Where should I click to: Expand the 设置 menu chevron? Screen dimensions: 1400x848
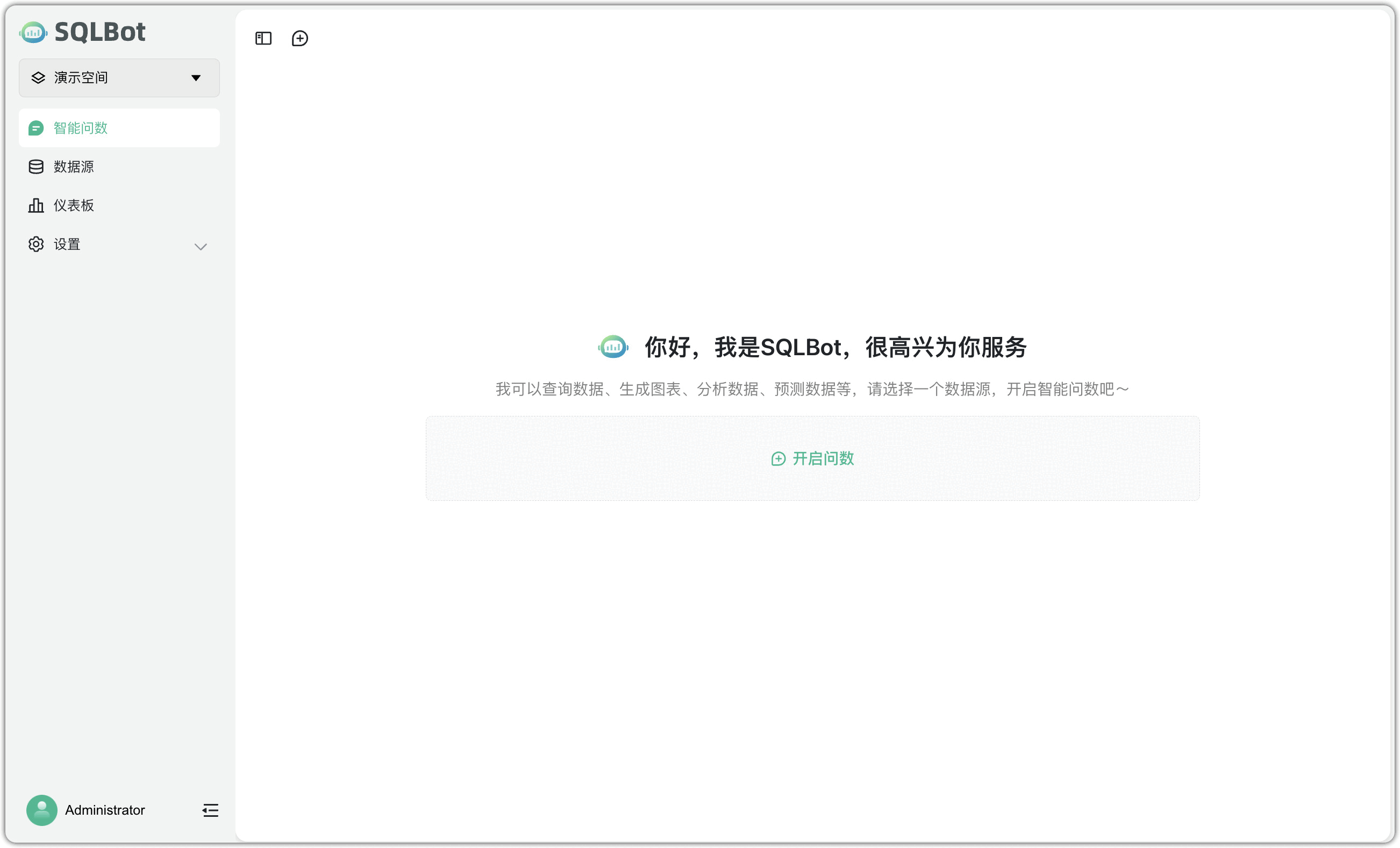(200, 247)
